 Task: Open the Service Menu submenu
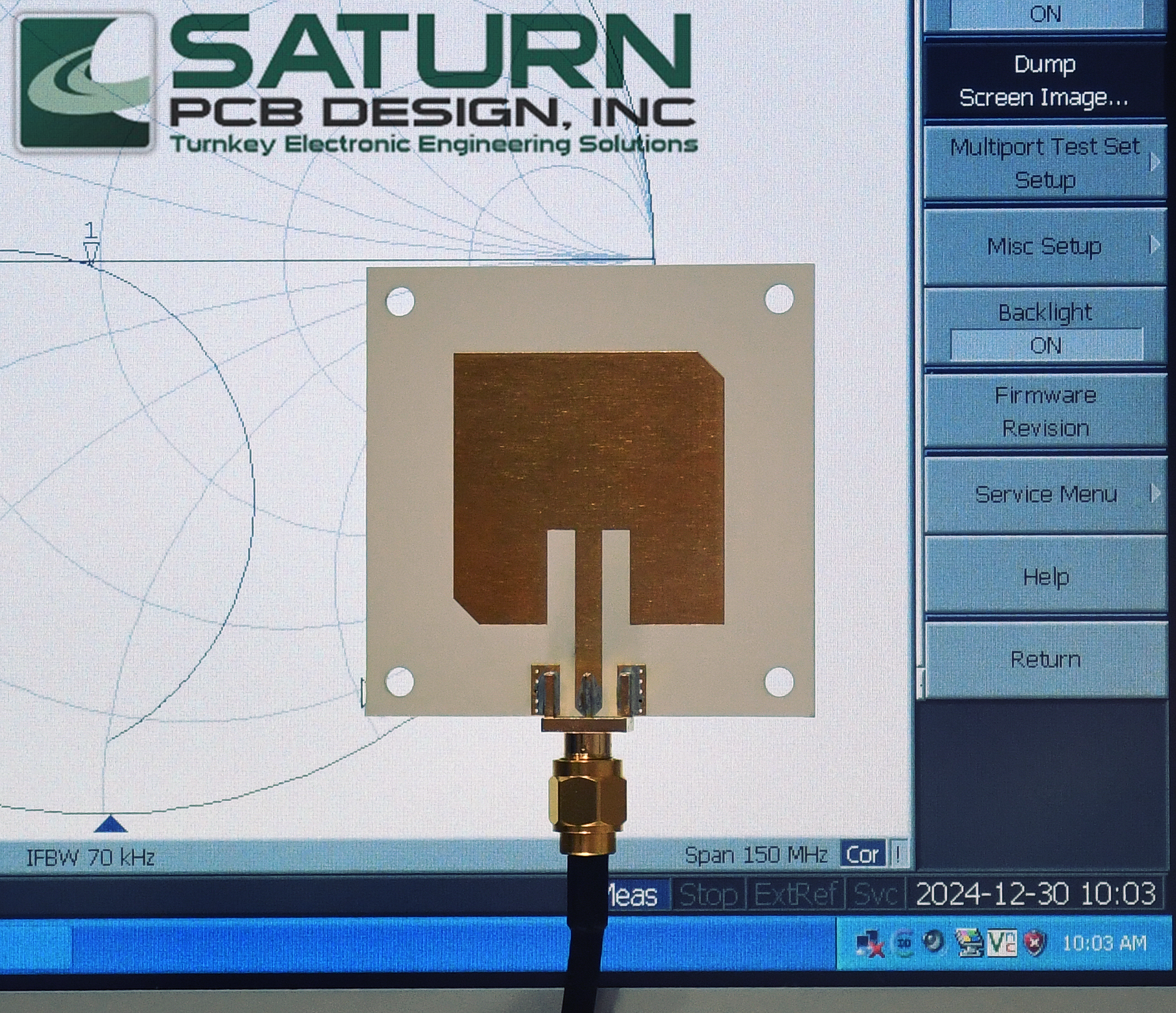pos(1045,494)
